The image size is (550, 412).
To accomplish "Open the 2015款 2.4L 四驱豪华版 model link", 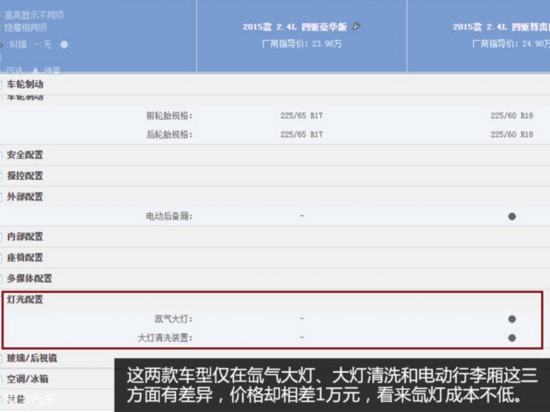I will (x=295, y=27).
